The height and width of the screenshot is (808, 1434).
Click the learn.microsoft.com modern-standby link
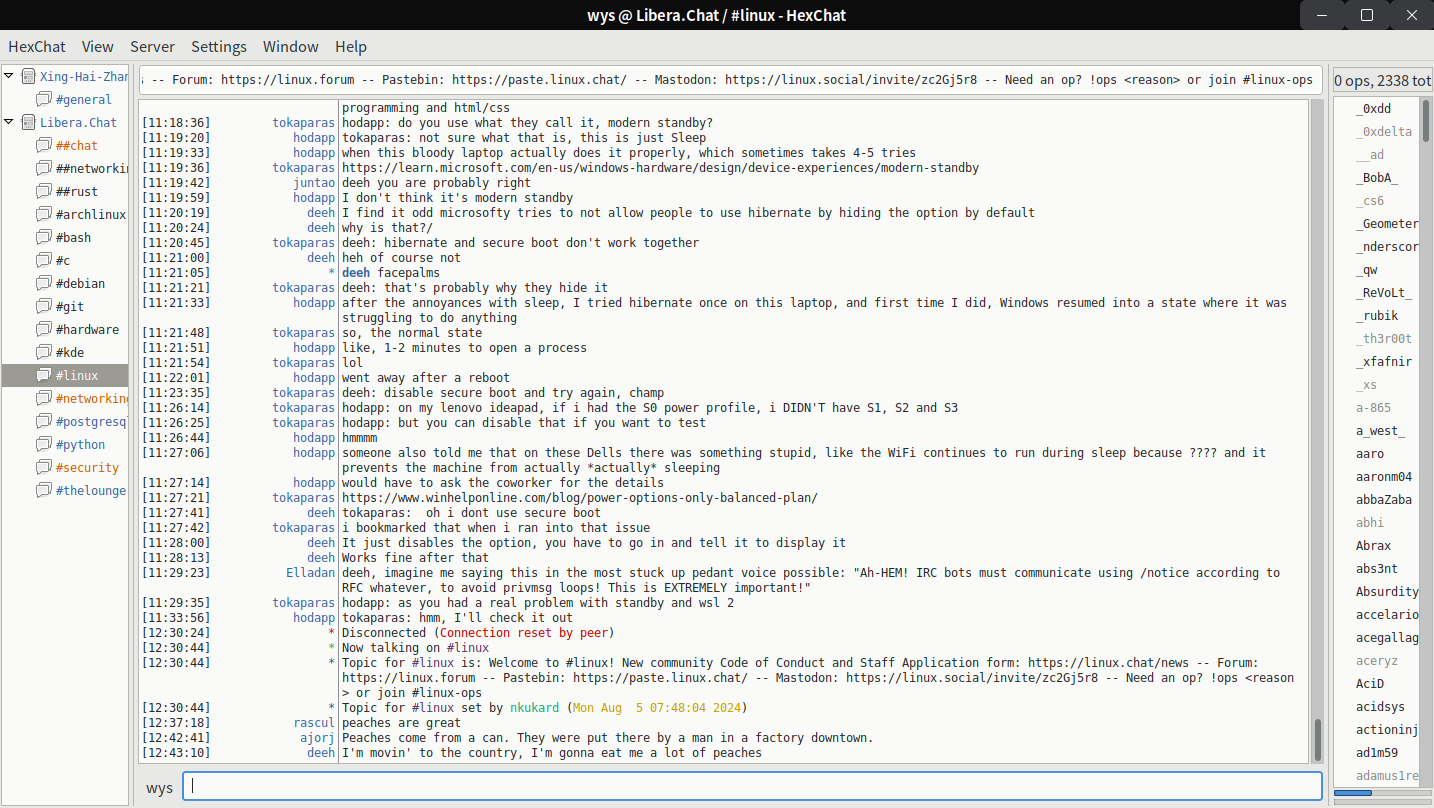click(660, 168)
